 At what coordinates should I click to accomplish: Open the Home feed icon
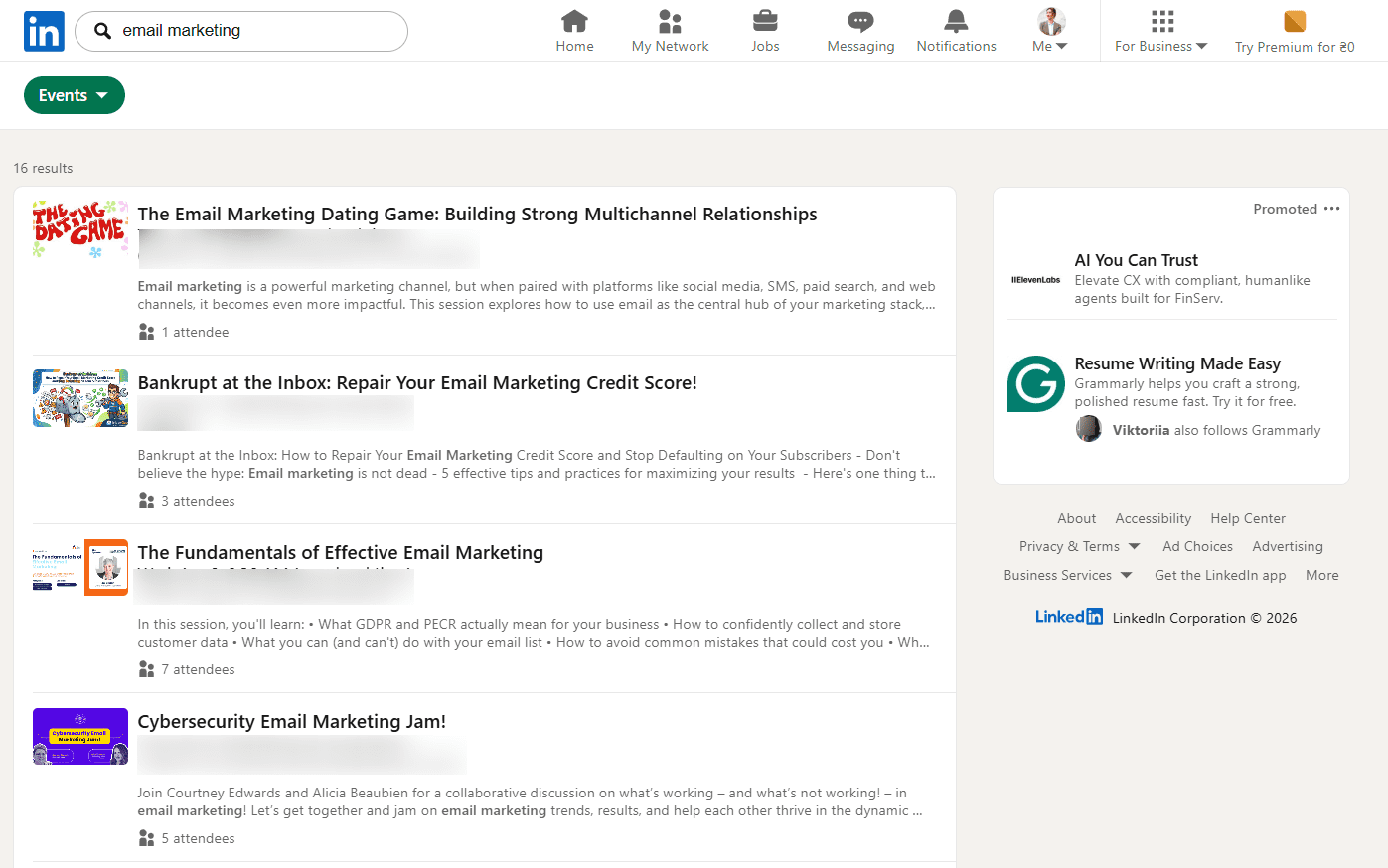574,21
